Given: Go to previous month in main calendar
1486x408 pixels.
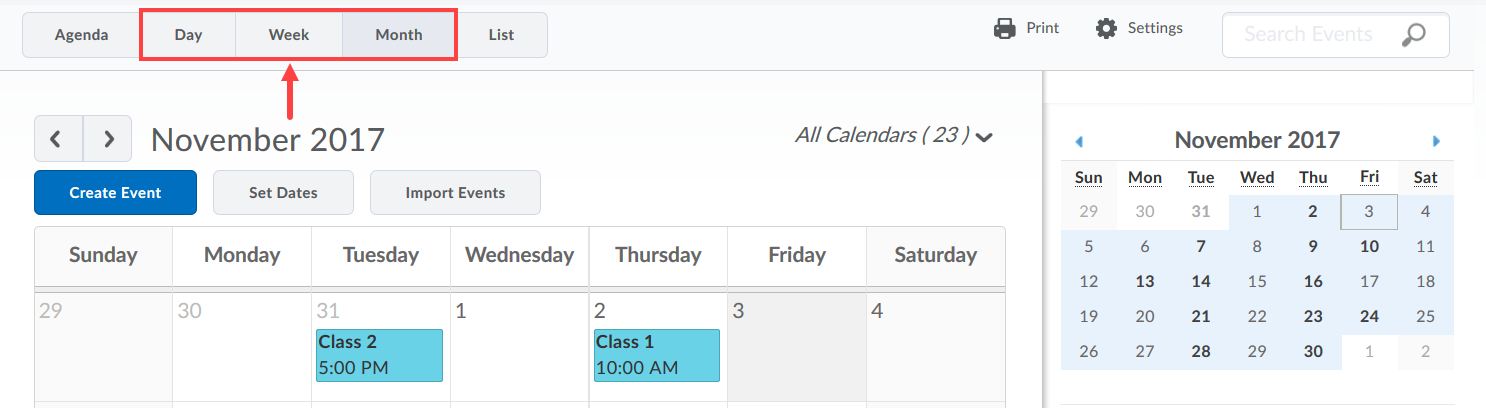Looking at the screenshot, I should pos(59,138).
